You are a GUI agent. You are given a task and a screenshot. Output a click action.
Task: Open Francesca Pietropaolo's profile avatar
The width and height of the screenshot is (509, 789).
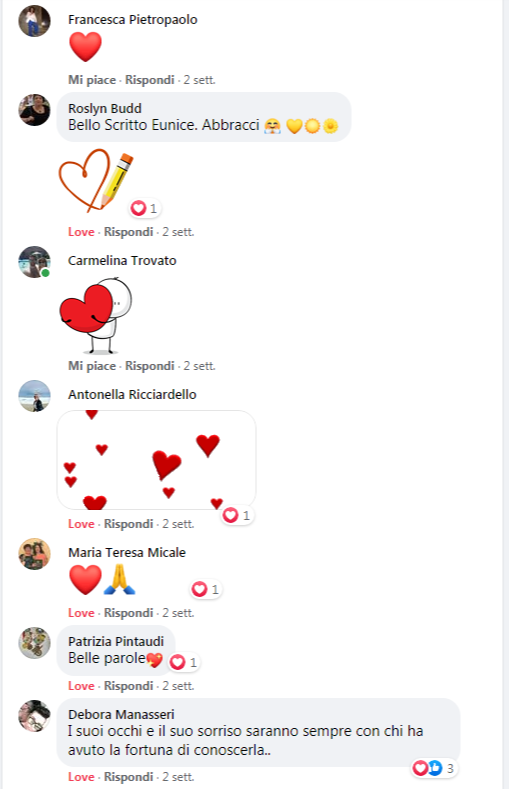pyautogui.click(x=34, y=21)
